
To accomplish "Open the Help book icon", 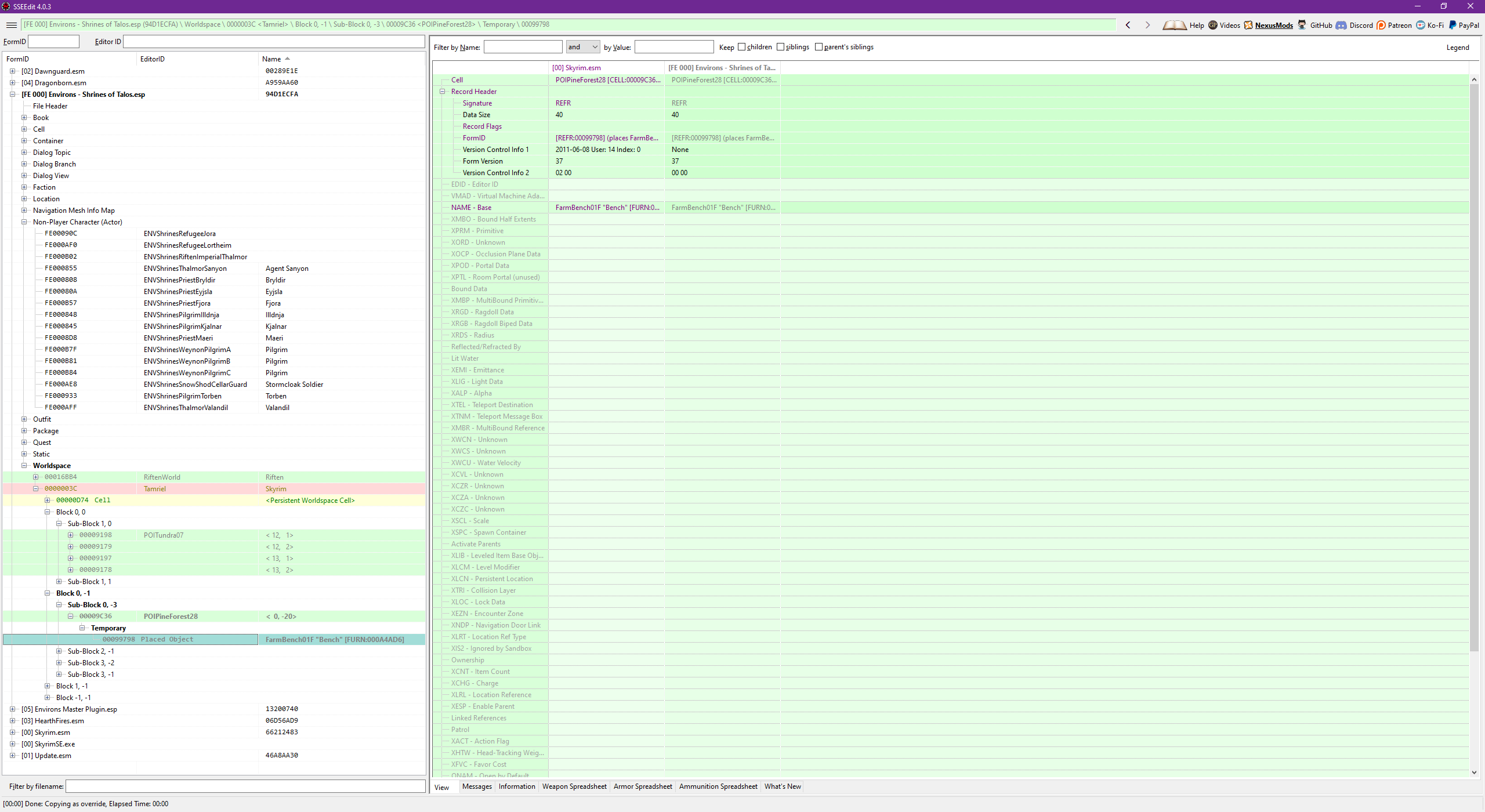I will pyautogui.click(x=1175, y=25).
